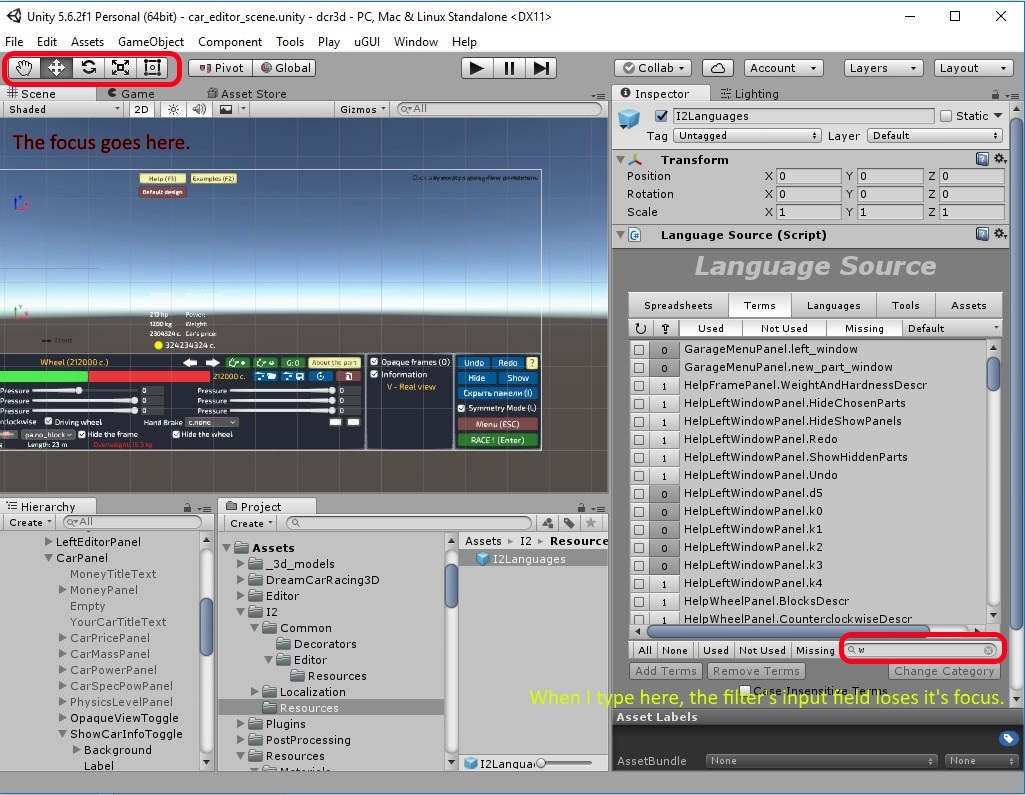
Task: Check HelpLeftWindowPanel.Undo term checkbox
Action: (639, 476)
